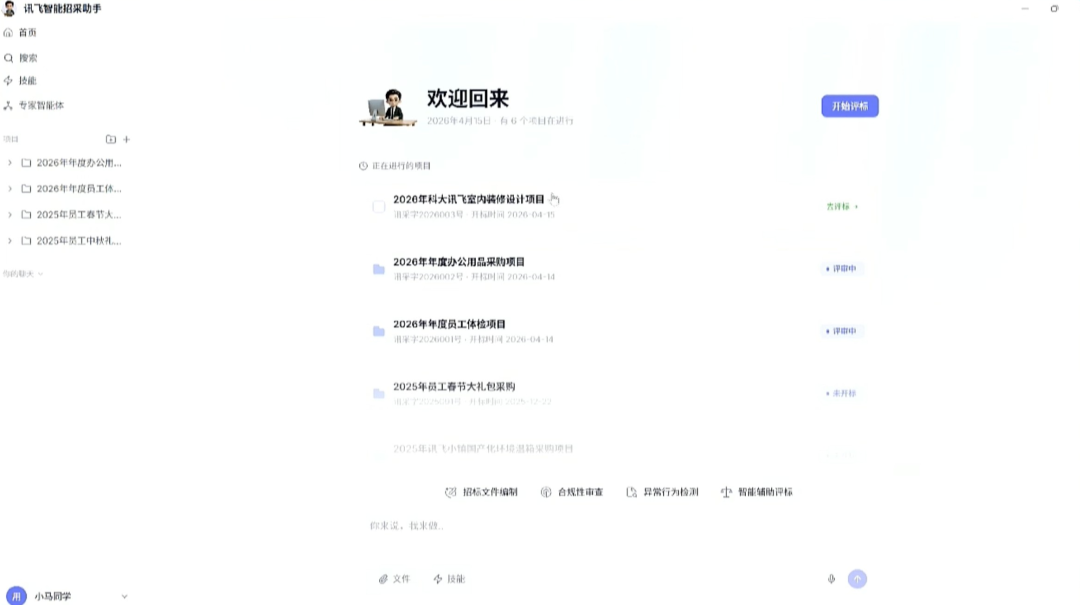Click the plus icon to add project
Screen dimensions: 1080x605
(127, 140)
